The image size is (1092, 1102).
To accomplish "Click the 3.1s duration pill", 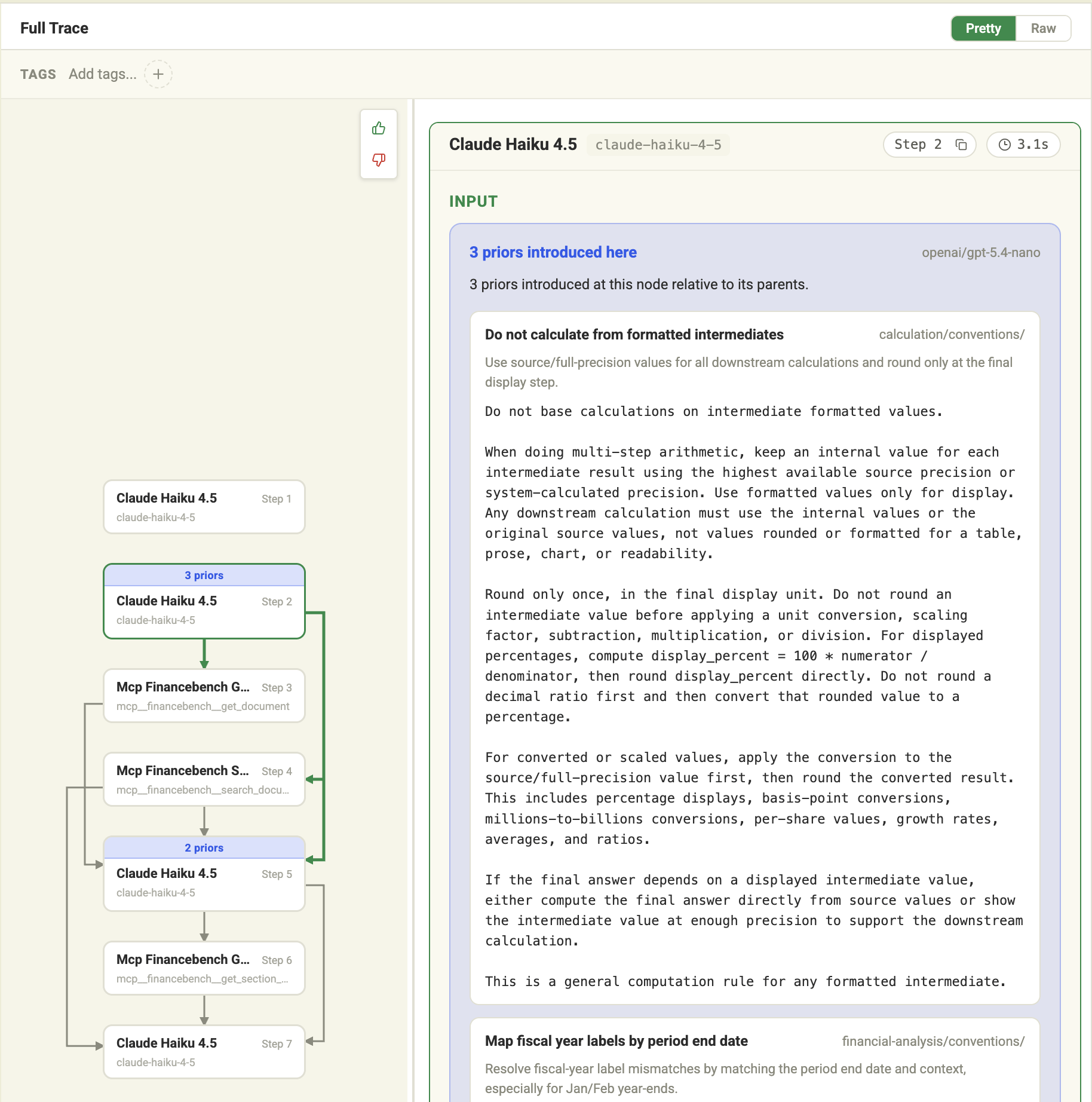I will click(1023, 145).
